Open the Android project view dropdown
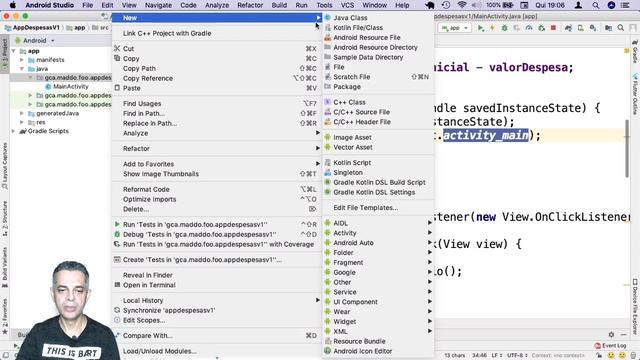The width and height of the screenshot is (640, 360). 35,40
